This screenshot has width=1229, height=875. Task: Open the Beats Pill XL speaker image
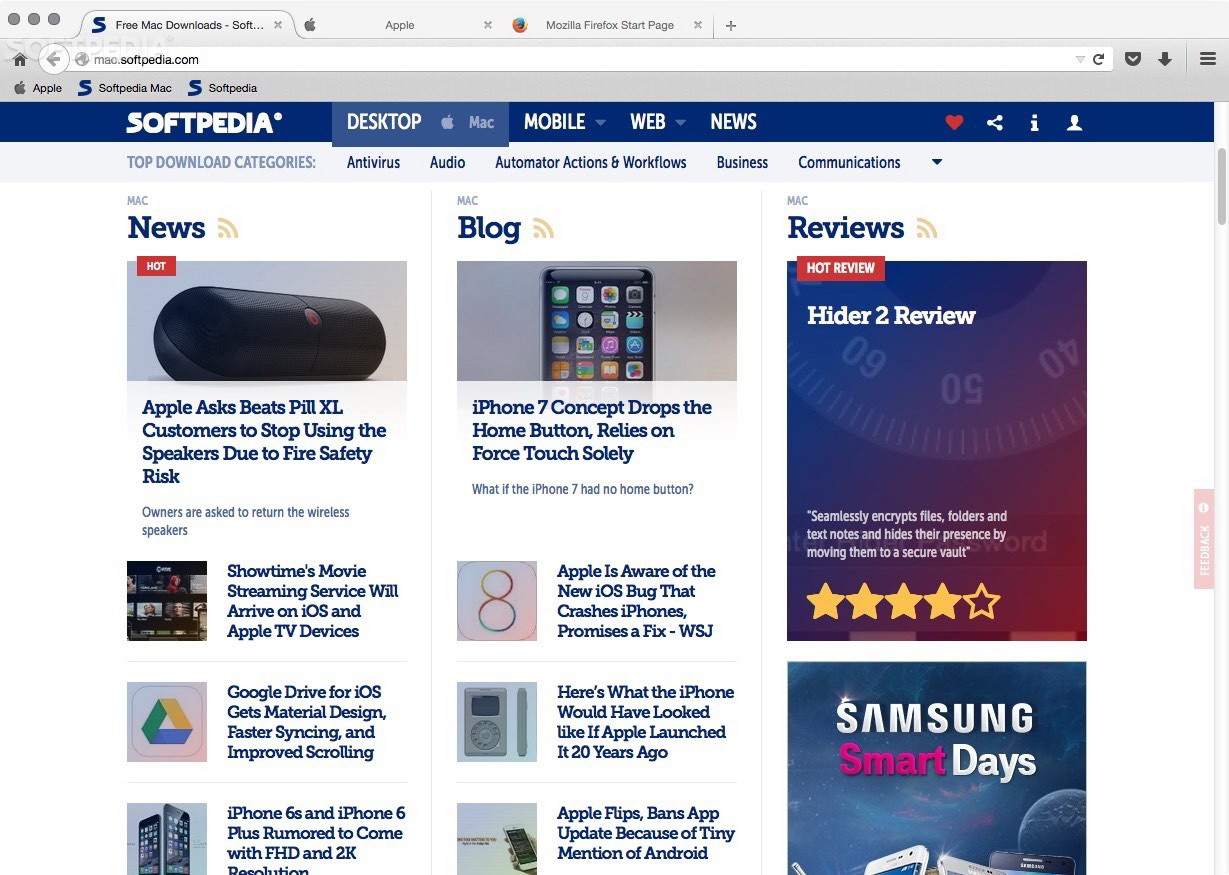point(267,321)
